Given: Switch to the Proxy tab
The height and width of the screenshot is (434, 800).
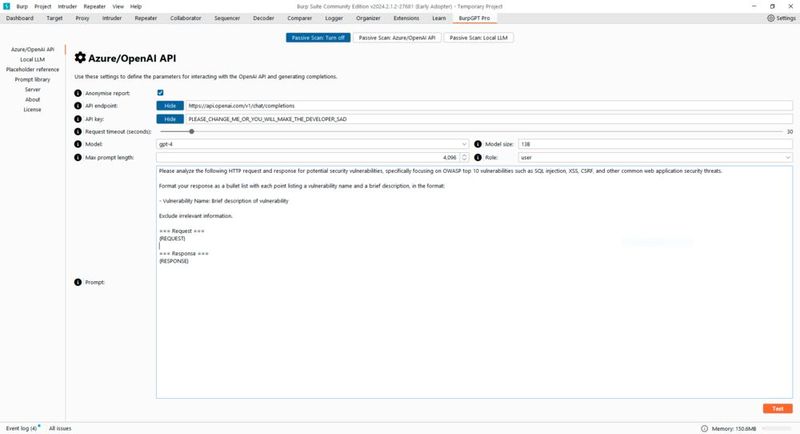Looking at the screenshot, I should point(82,18).
